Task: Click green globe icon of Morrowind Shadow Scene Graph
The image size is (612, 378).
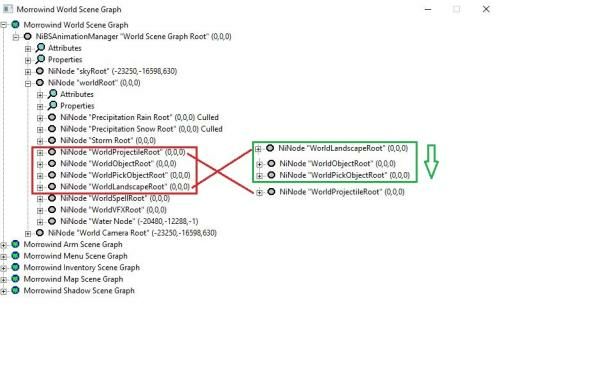Action: pos(15,290)
